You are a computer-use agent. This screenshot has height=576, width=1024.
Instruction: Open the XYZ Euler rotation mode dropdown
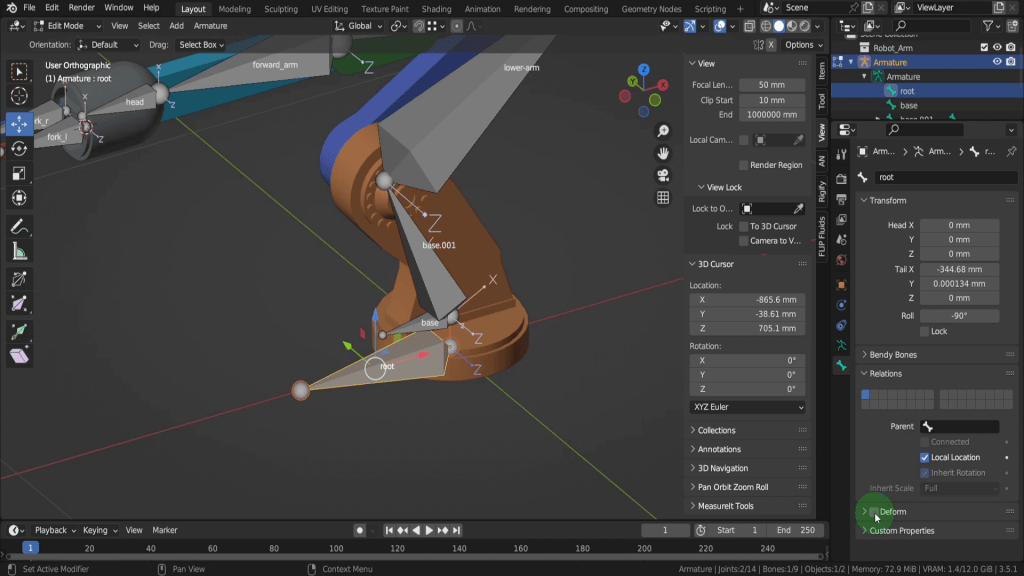[x=747, y=408]
